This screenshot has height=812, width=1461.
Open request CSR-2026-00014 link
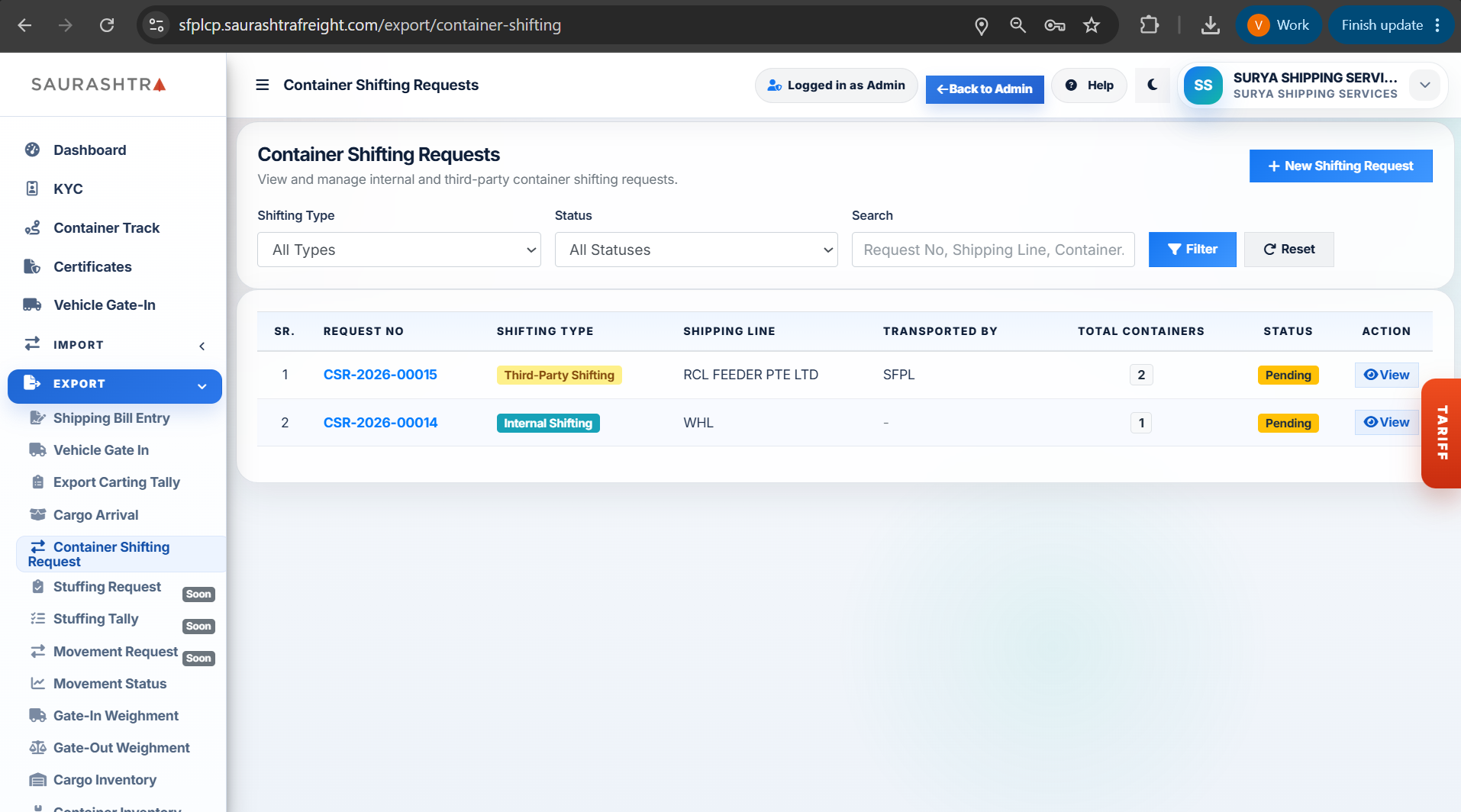380,423
